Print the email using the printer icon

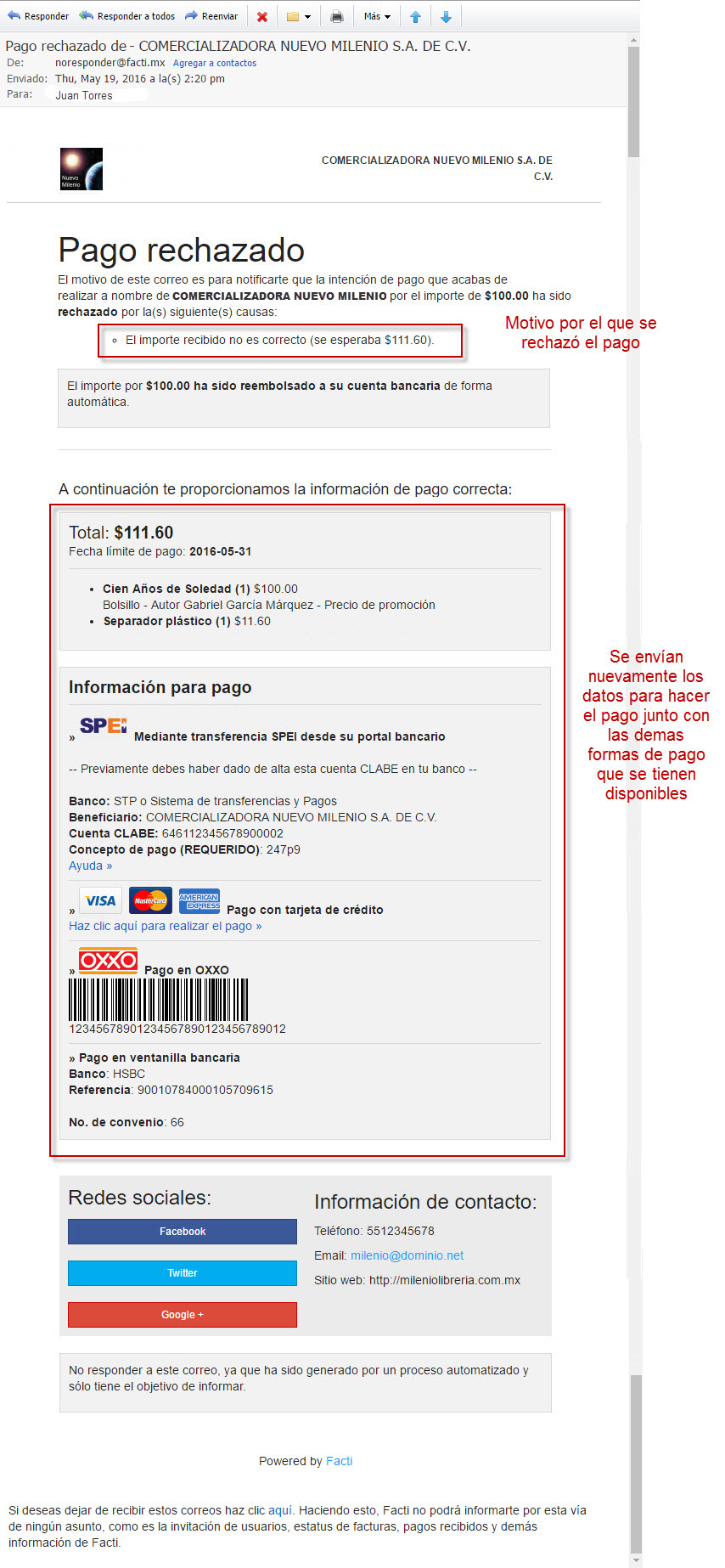point(337,16)
